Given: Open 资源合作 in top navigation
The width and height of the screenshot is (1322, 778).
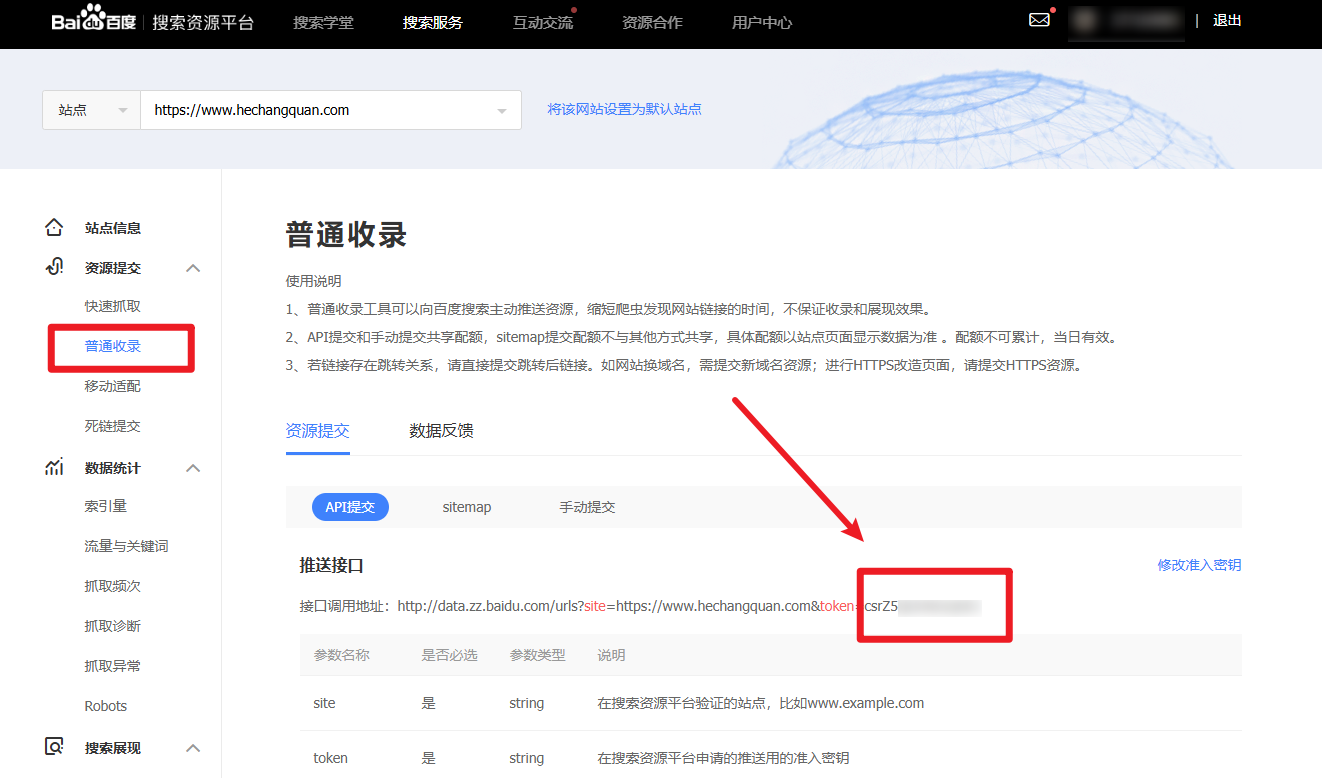Looking at the screenshot, I should coord(652,22).
